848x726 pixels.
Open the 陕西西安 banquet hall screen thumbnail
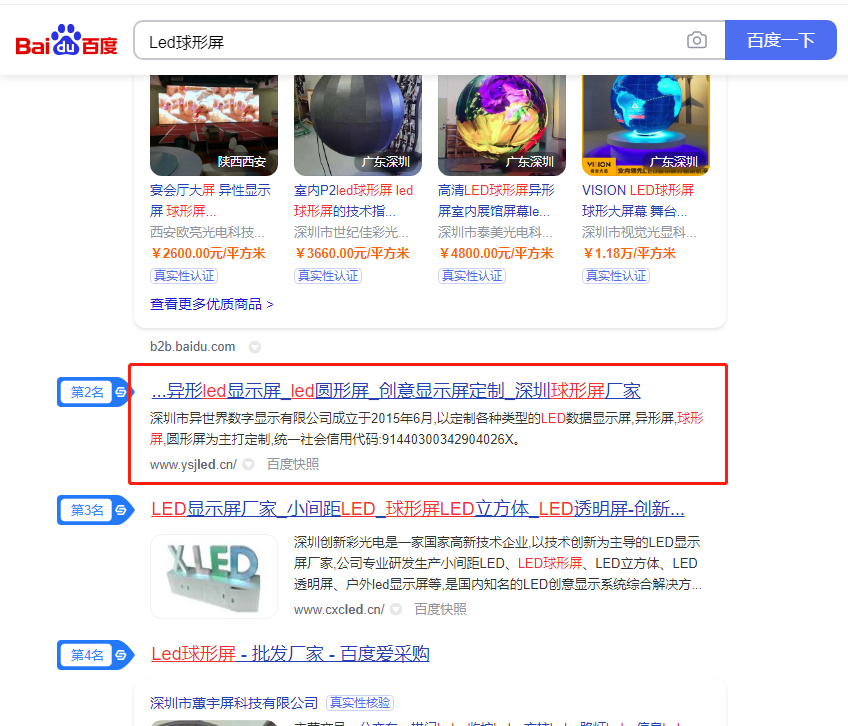(214, 125)
